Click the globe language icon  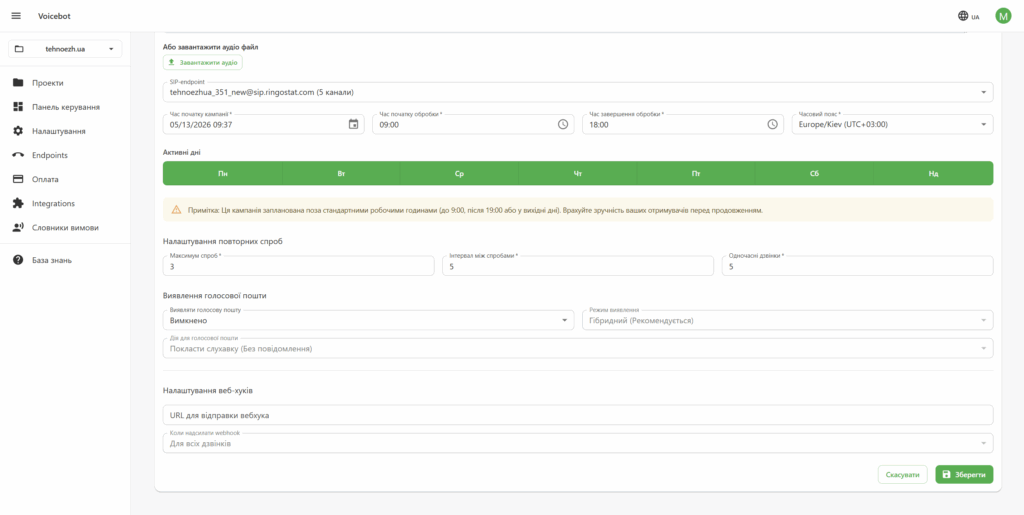point(963,16)
